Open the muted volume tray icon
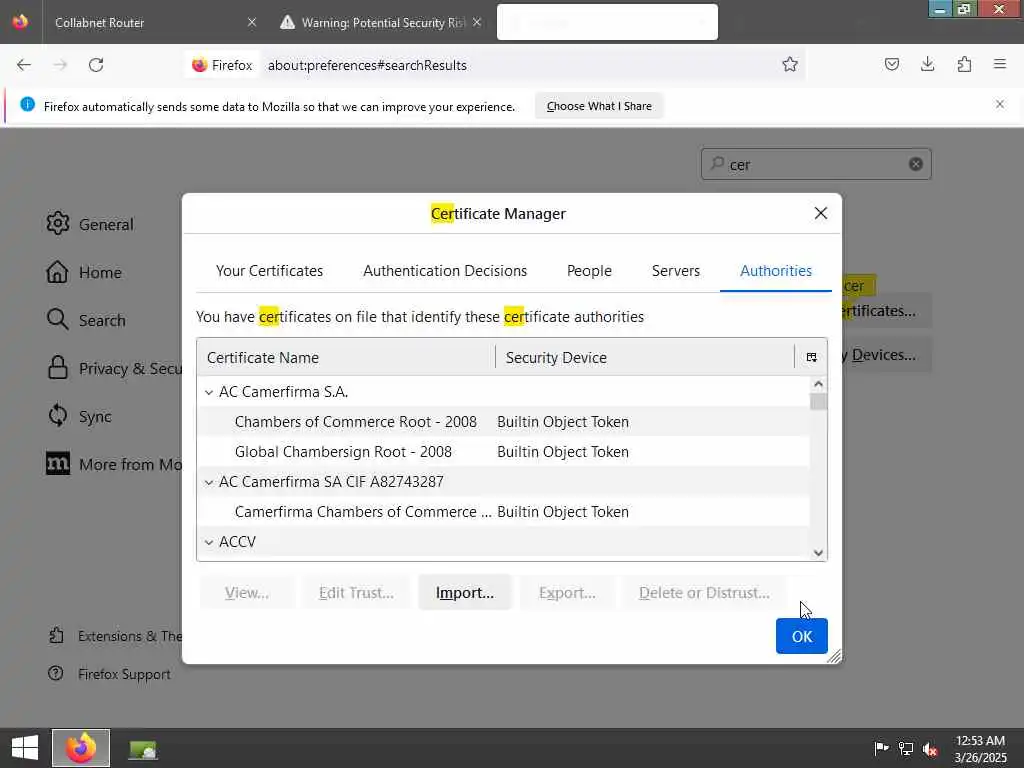The width and height of the screenshot is (1024, 768). click(930, 748)
